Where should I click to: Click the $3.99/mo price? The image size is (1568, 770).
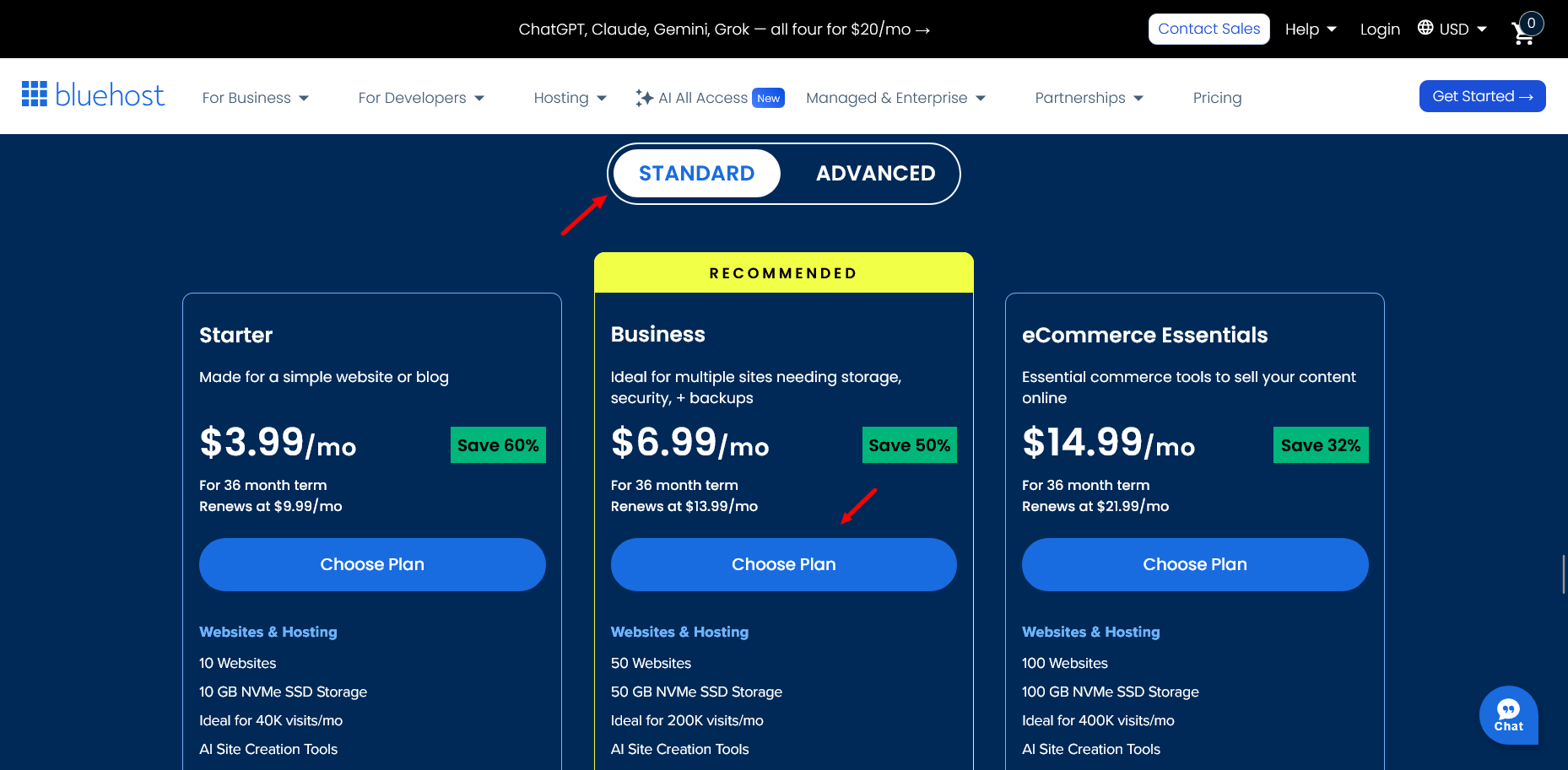(278, 442)
